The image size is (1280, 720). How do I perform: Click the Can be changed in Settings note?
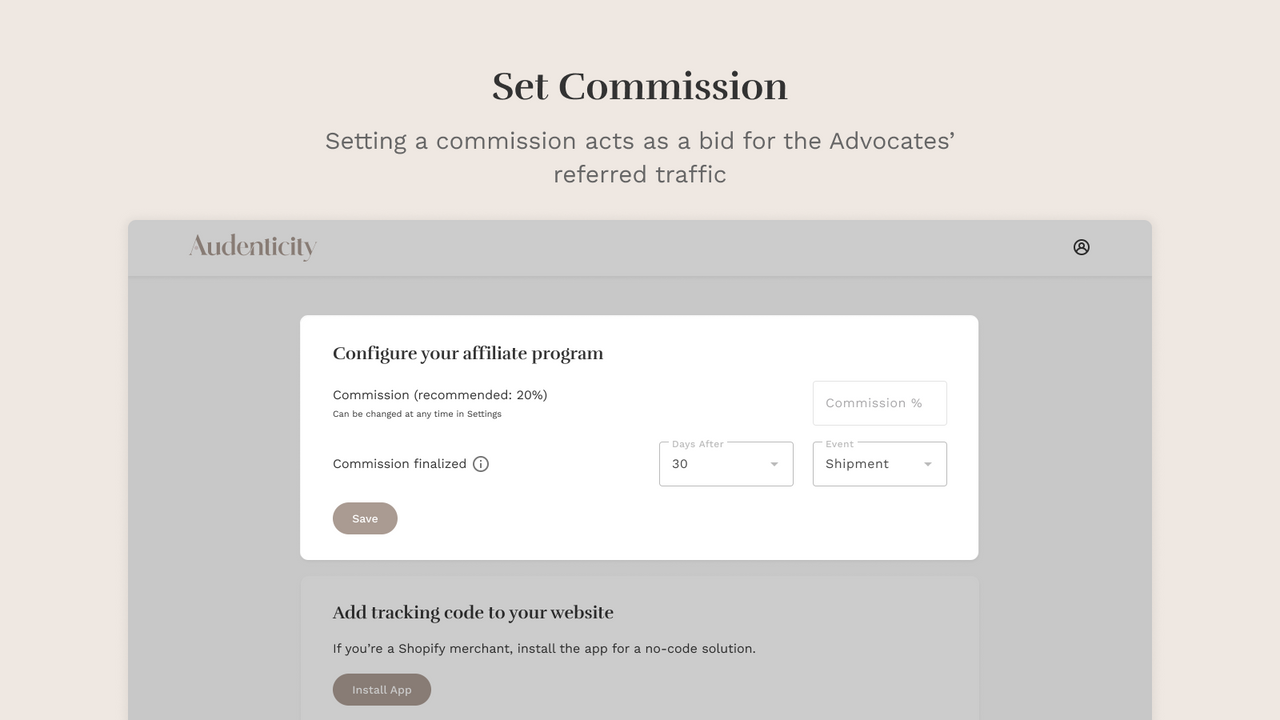pos(417,413)
